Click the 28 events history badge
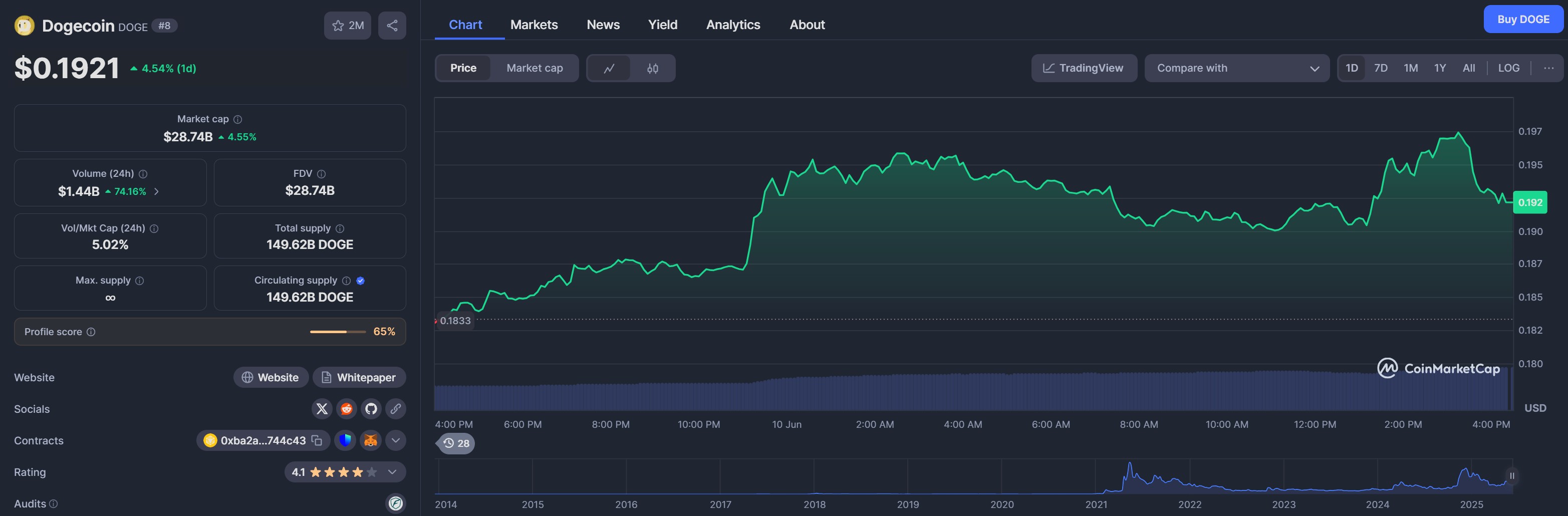This screenshot has height=516, width=1568. point(456,443)
